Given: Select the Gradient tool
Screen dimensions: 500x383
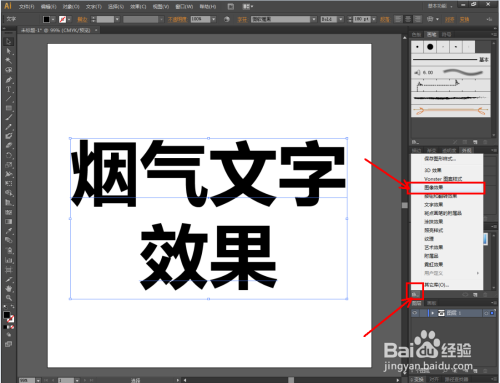Looking at the screenshot, I should pyautogui.click(x=9, y=221).
